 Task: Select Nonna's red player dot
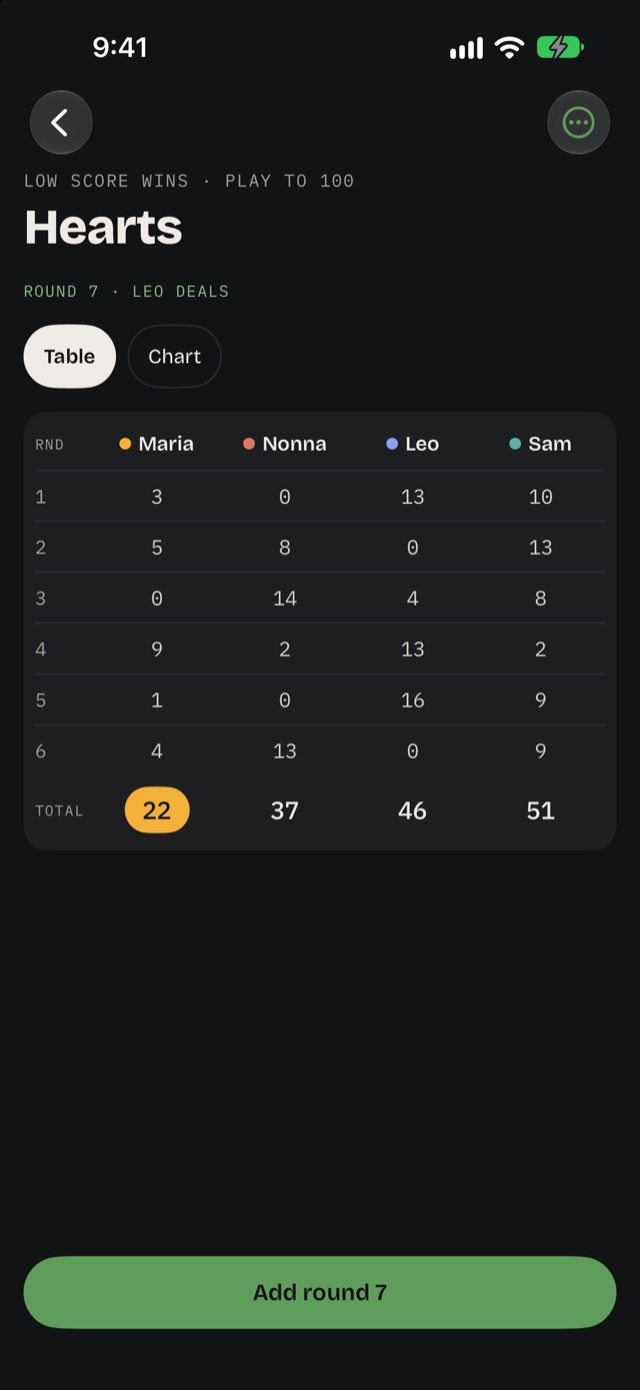[249, 444]
